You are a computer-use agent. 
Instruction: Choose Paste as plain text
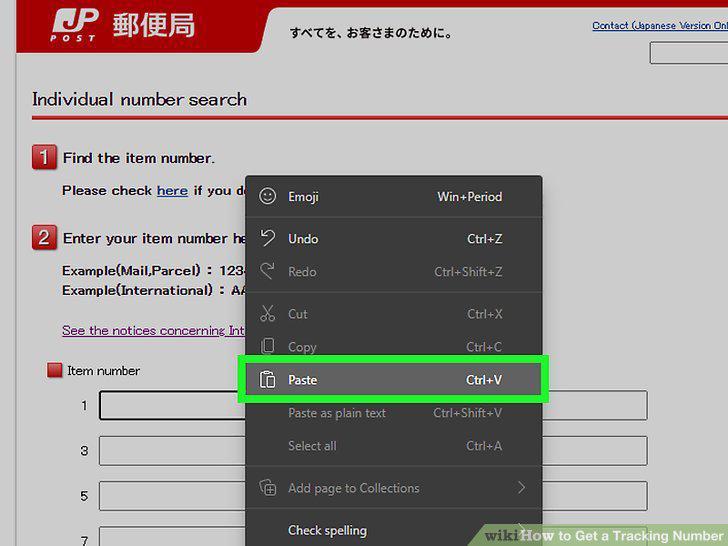(393, 413)
